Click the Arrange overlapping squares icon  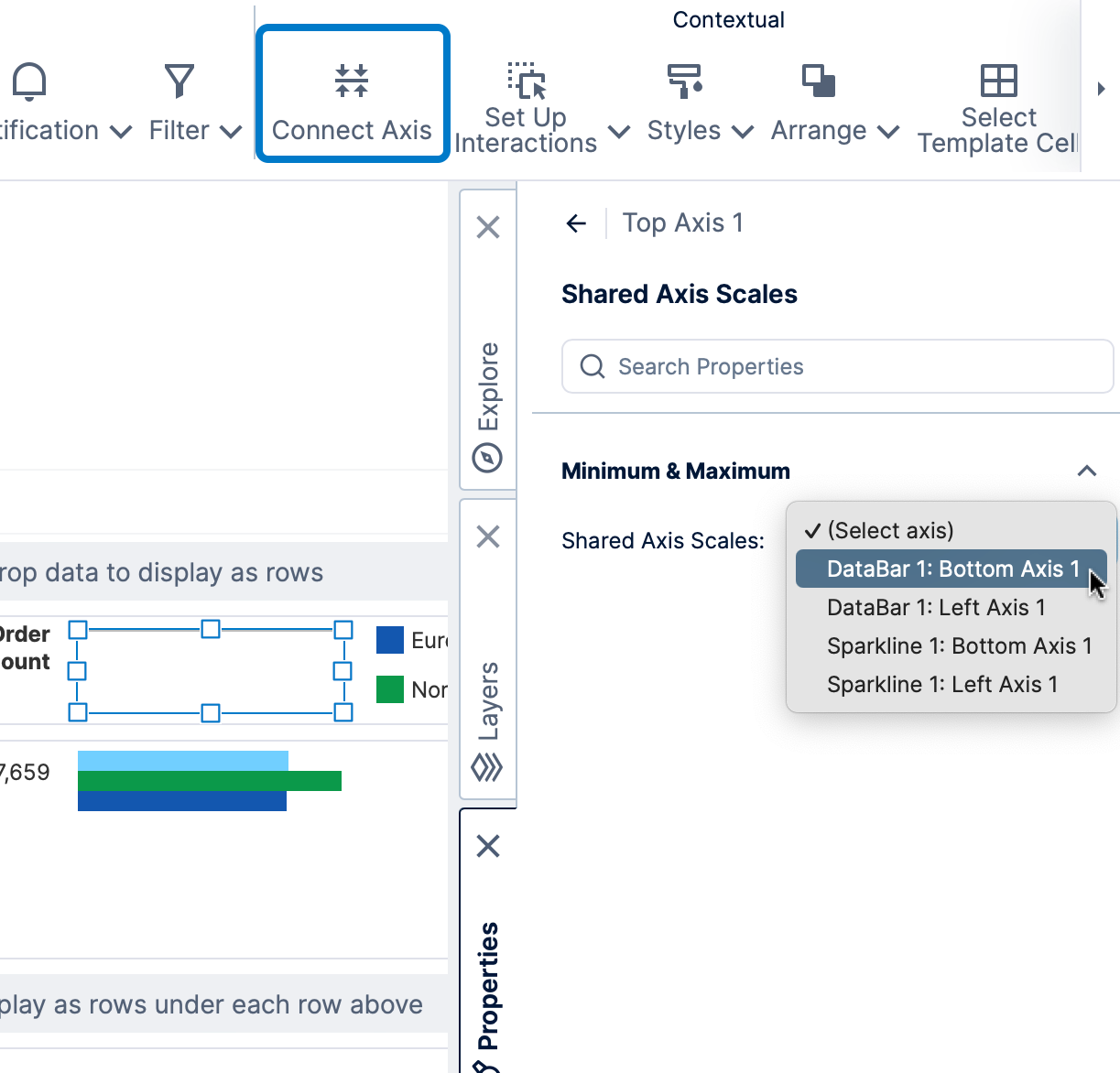[x=818, y=82]
